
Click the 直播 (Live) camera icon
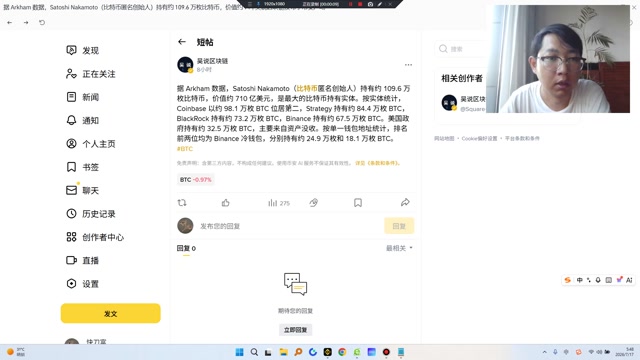pos(71,260)
